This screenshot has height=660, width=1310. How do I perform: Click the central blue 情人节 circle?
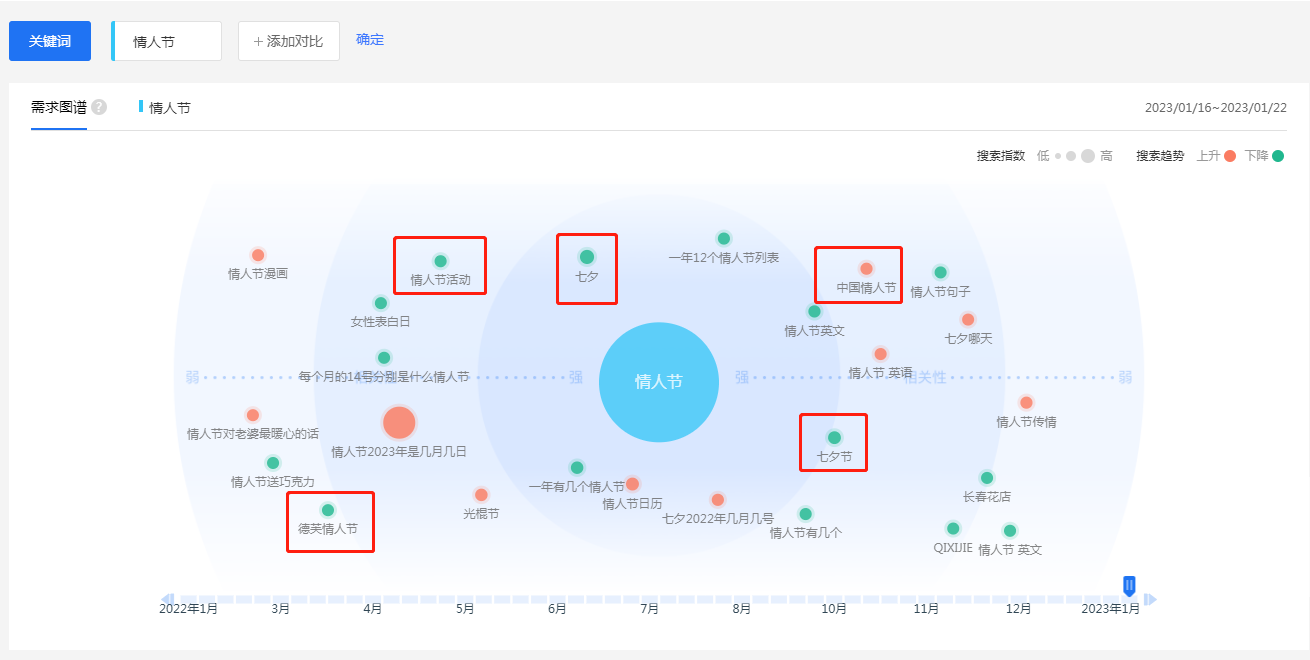tap(658, 382)
